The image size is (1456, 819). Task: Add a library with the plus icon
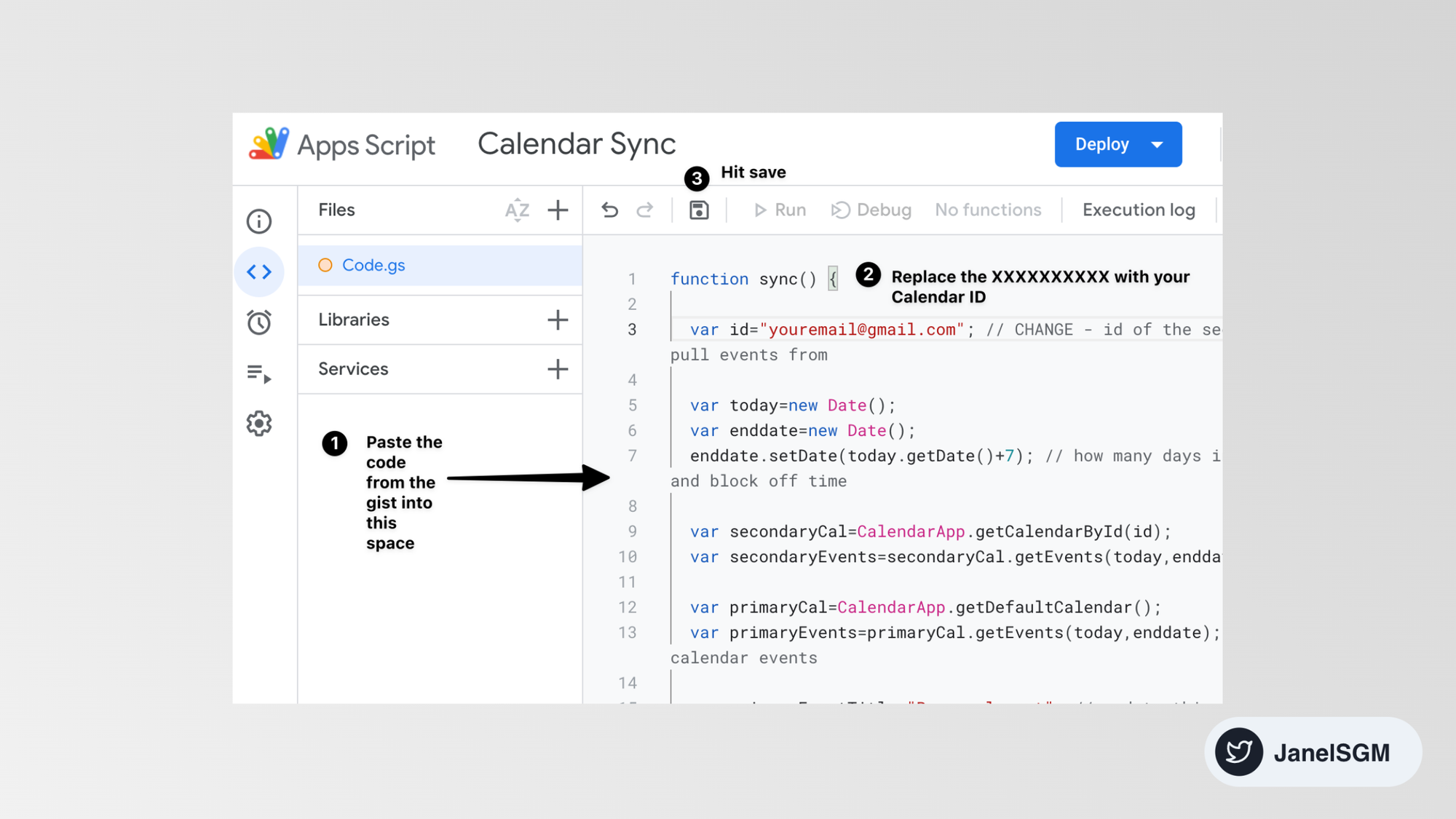(x=558, y=320)
